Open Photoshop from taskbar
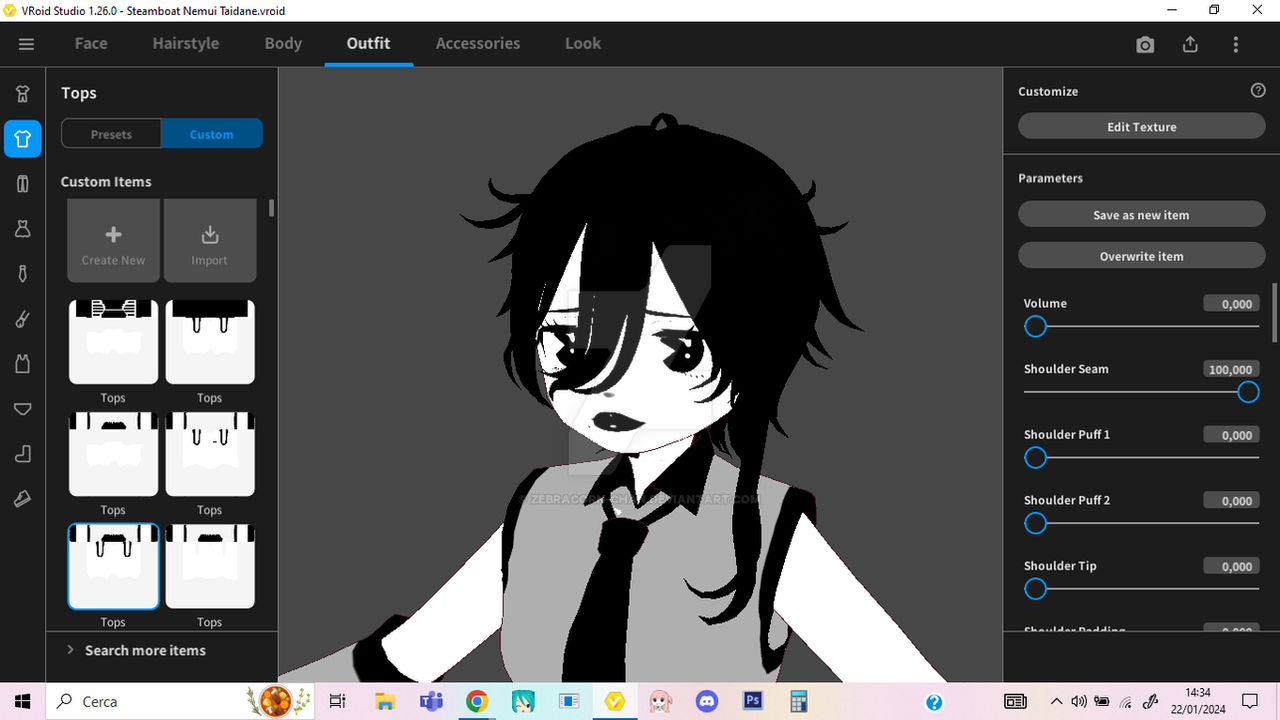Image resolution: width=1280 pixels, height=720 pixels. point(753,701)
